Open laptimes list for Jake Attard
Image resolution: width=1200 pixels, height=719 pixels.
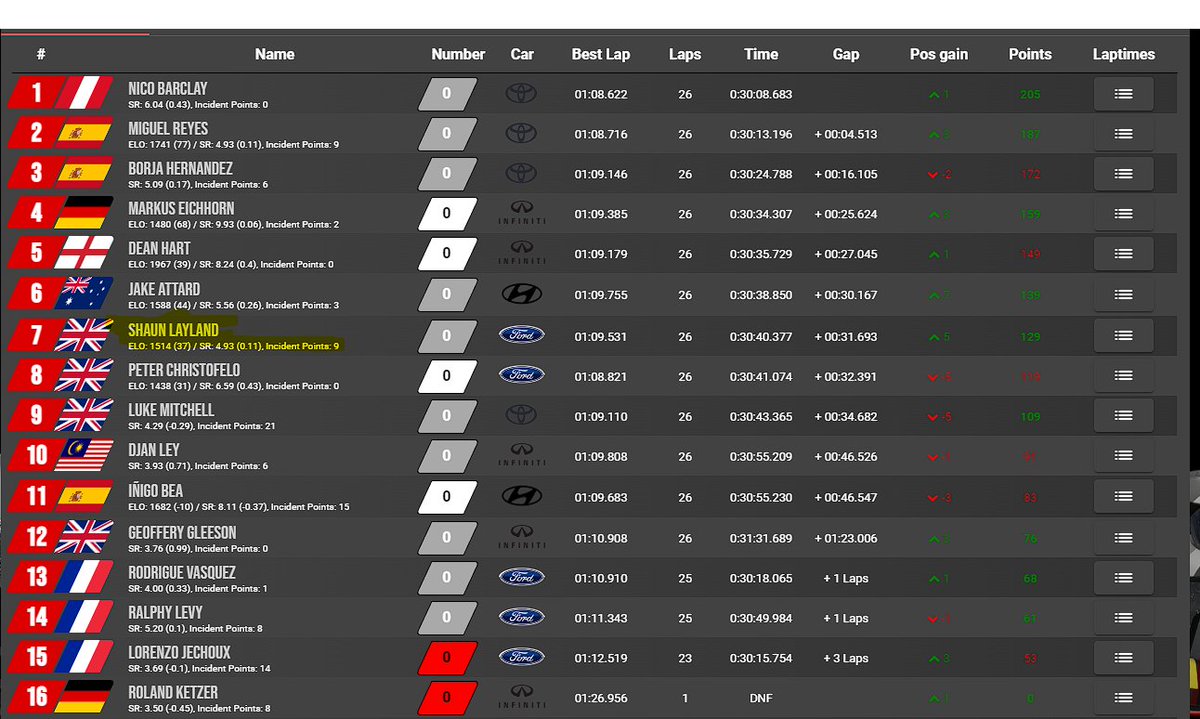click(1123, 295)
